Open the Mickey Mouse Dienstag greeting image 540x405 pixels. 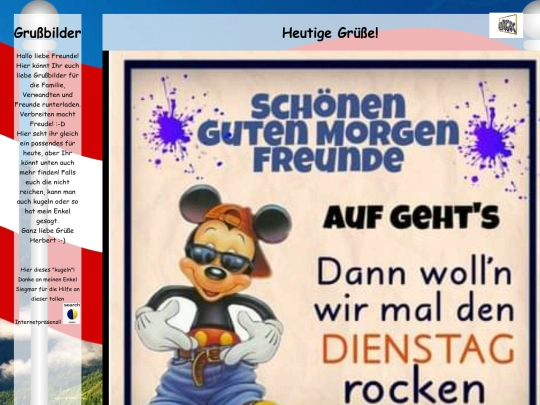pyautogui.click(x=324, y=228)
